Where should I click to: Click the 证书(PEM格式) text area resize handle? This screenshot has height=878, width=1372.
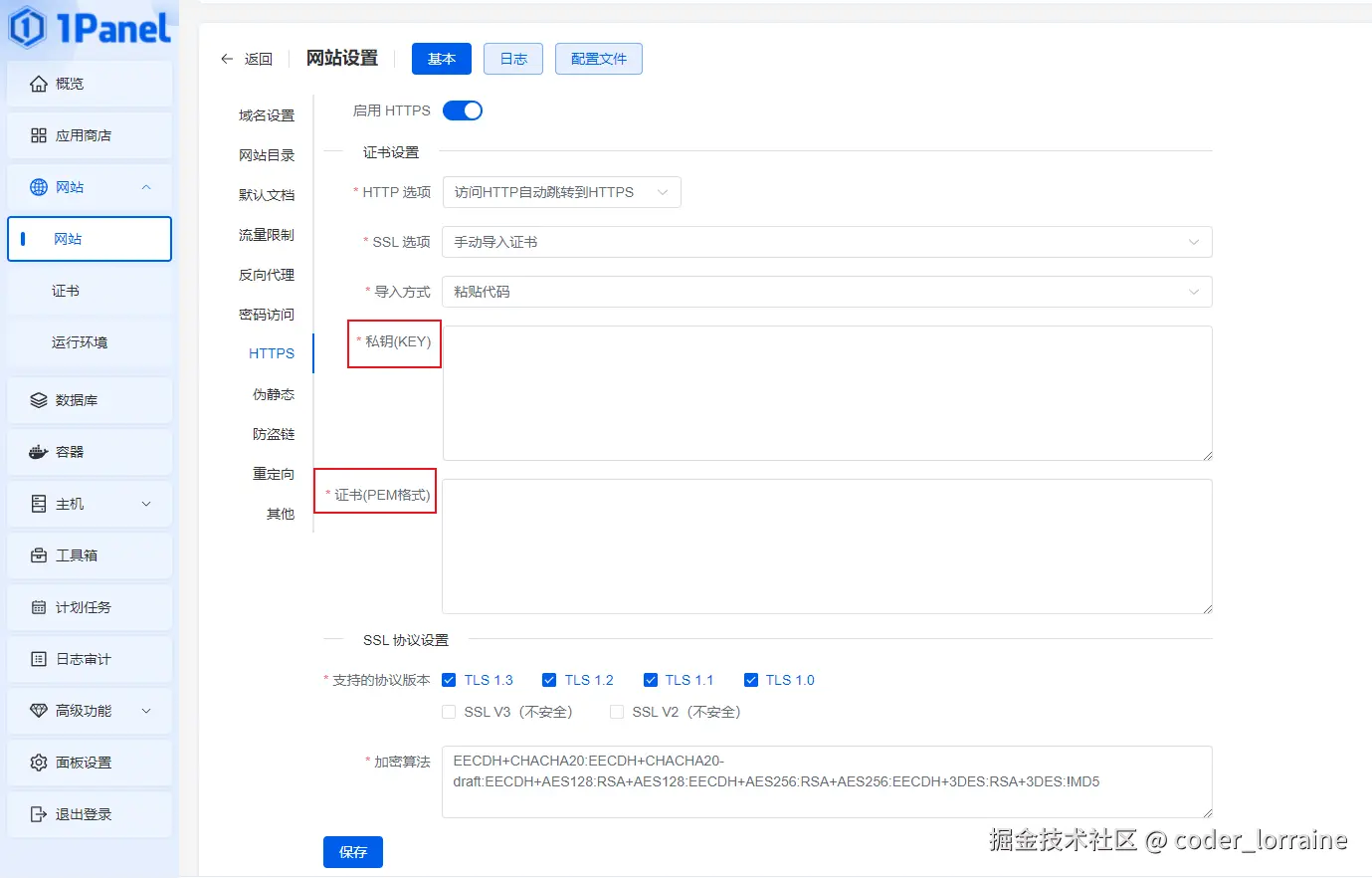click(1207, 608)
